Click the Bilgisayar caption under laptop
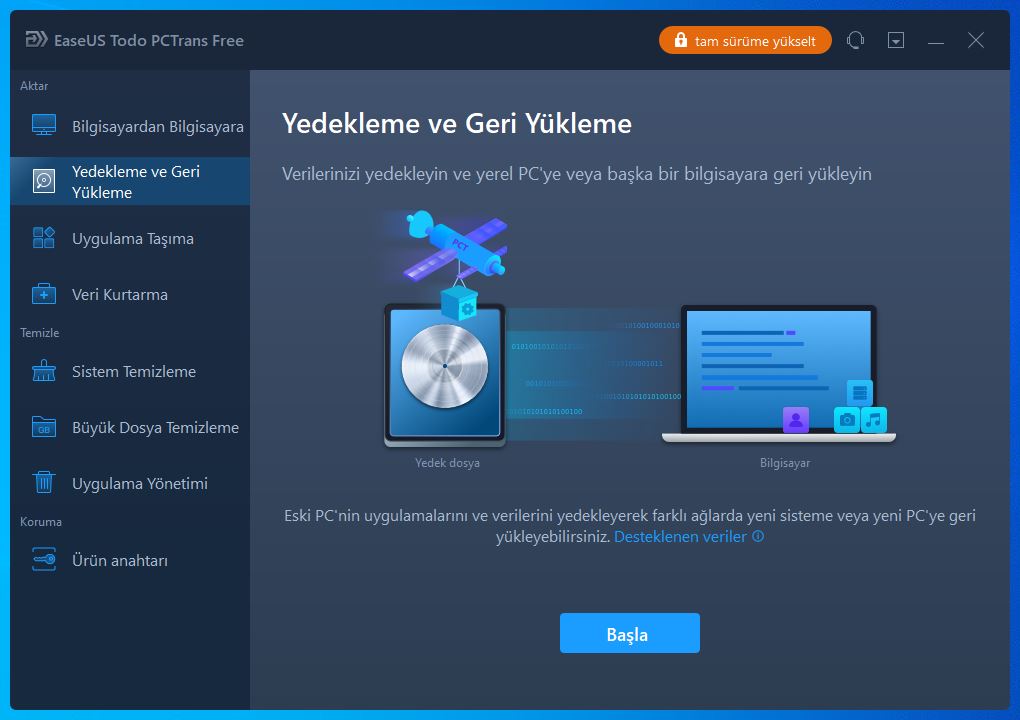Screen dimensions: 1020x720 coord(785,463)
